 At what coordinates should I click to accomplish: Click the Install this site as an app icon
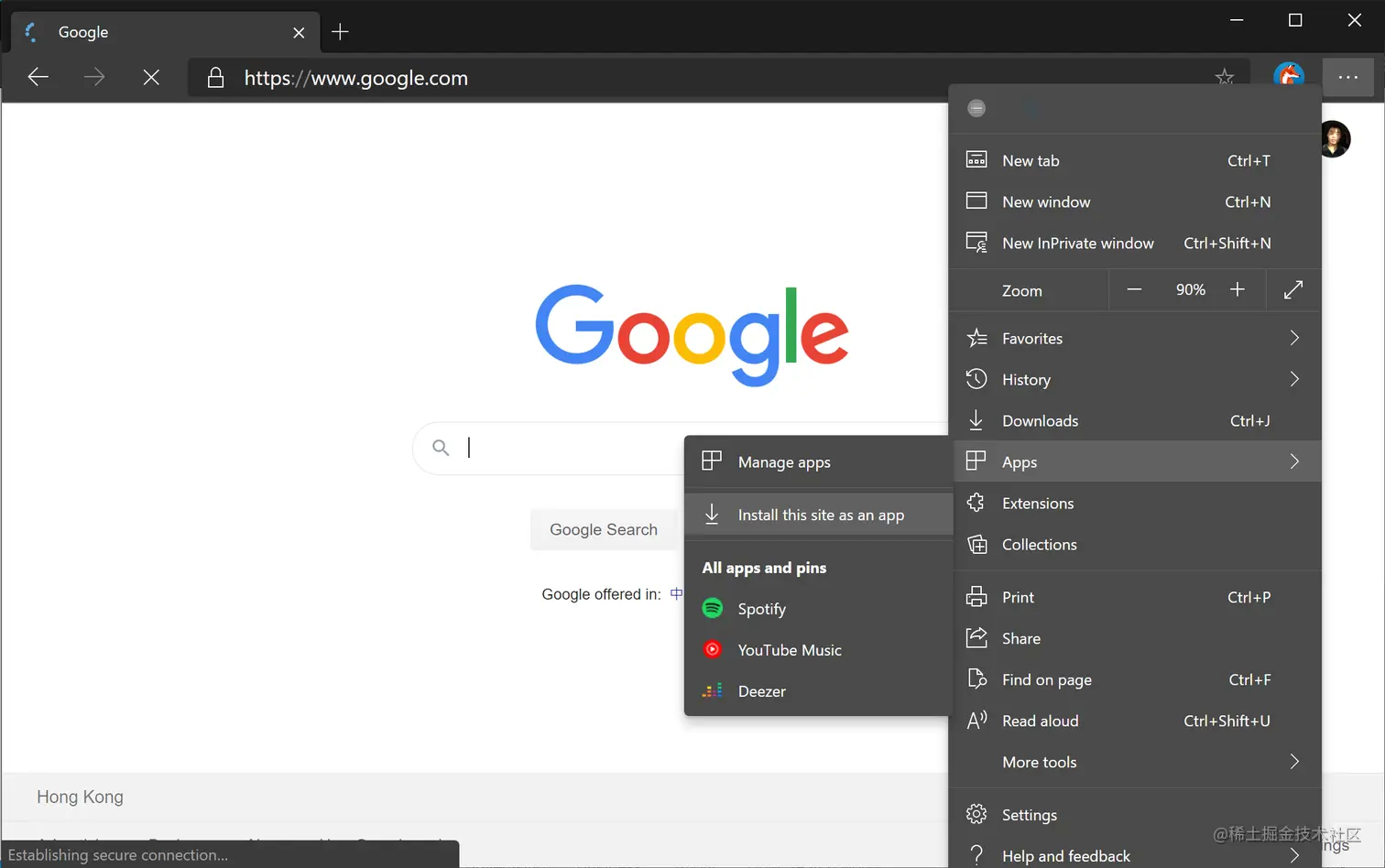tap(712, 515)
